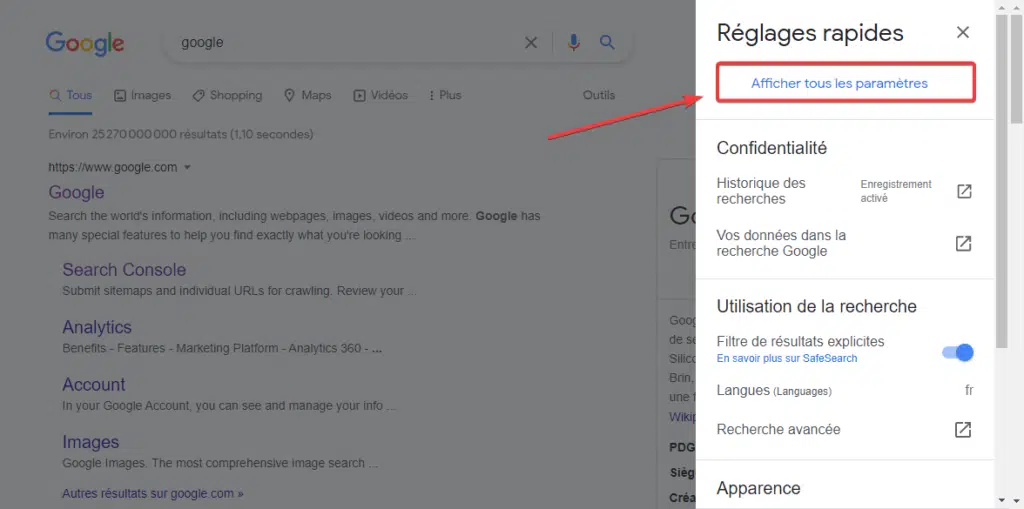Toggle the Filtre de résultats explicites switch
This screenshot has height=509, width=1024.
[x=958, y=353]
